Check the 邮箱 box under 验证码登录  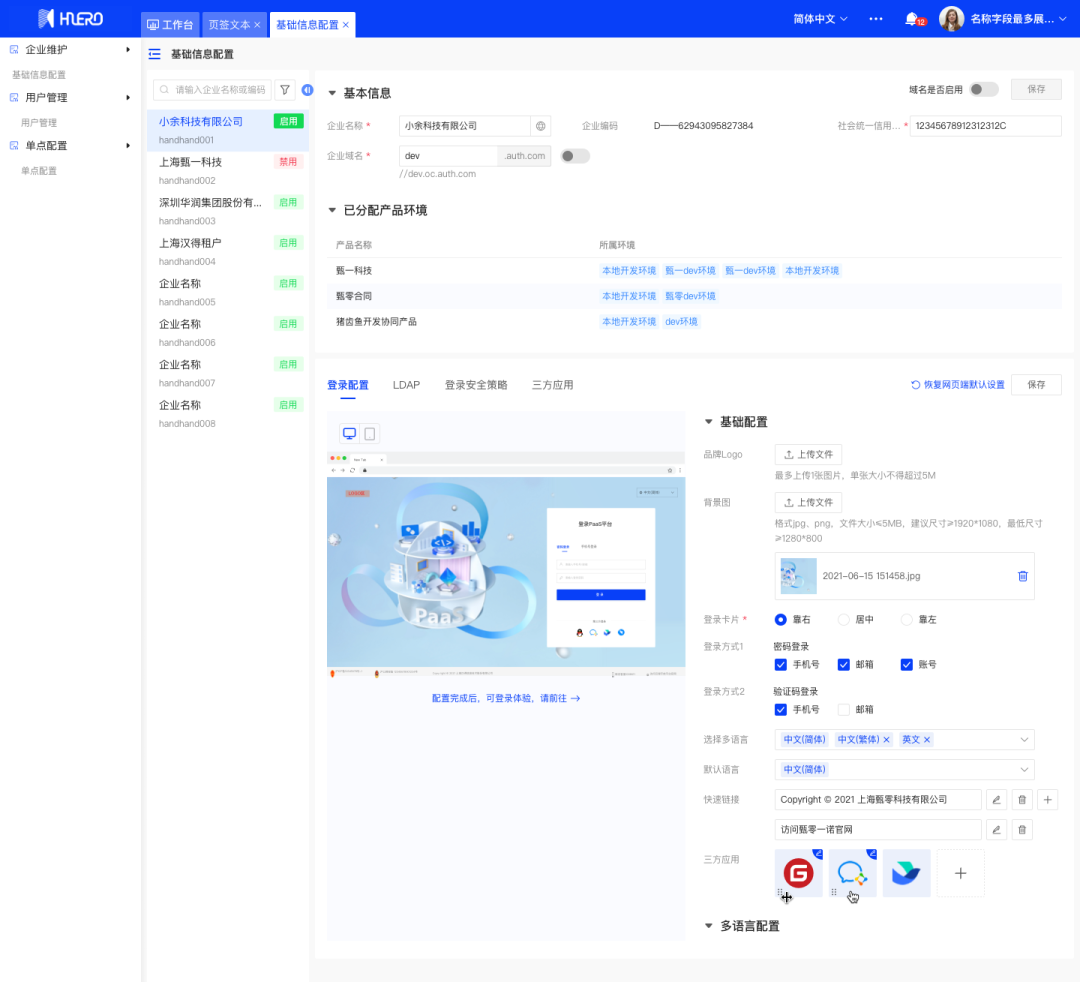click(844, 710)
